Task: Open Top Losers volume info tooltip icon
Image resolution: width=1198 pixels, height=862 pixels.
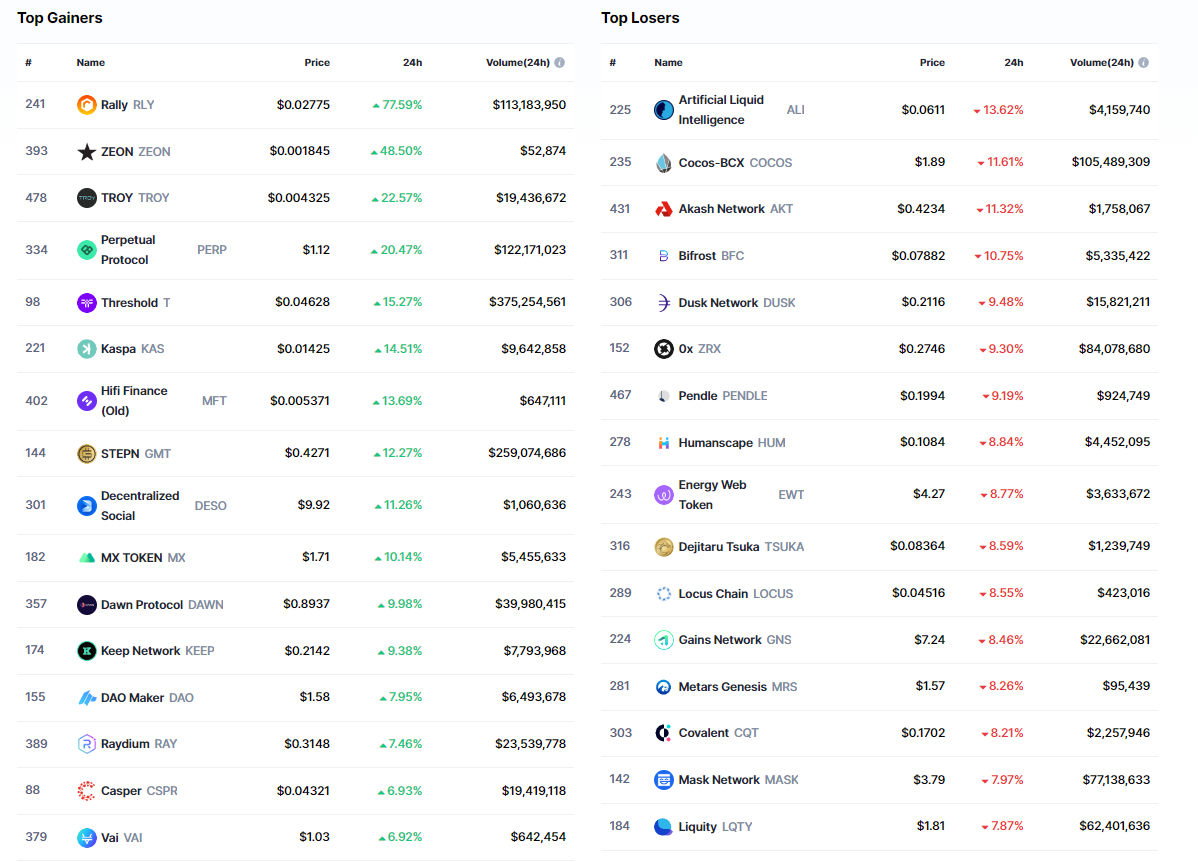Action: (x=1143, y=63)
